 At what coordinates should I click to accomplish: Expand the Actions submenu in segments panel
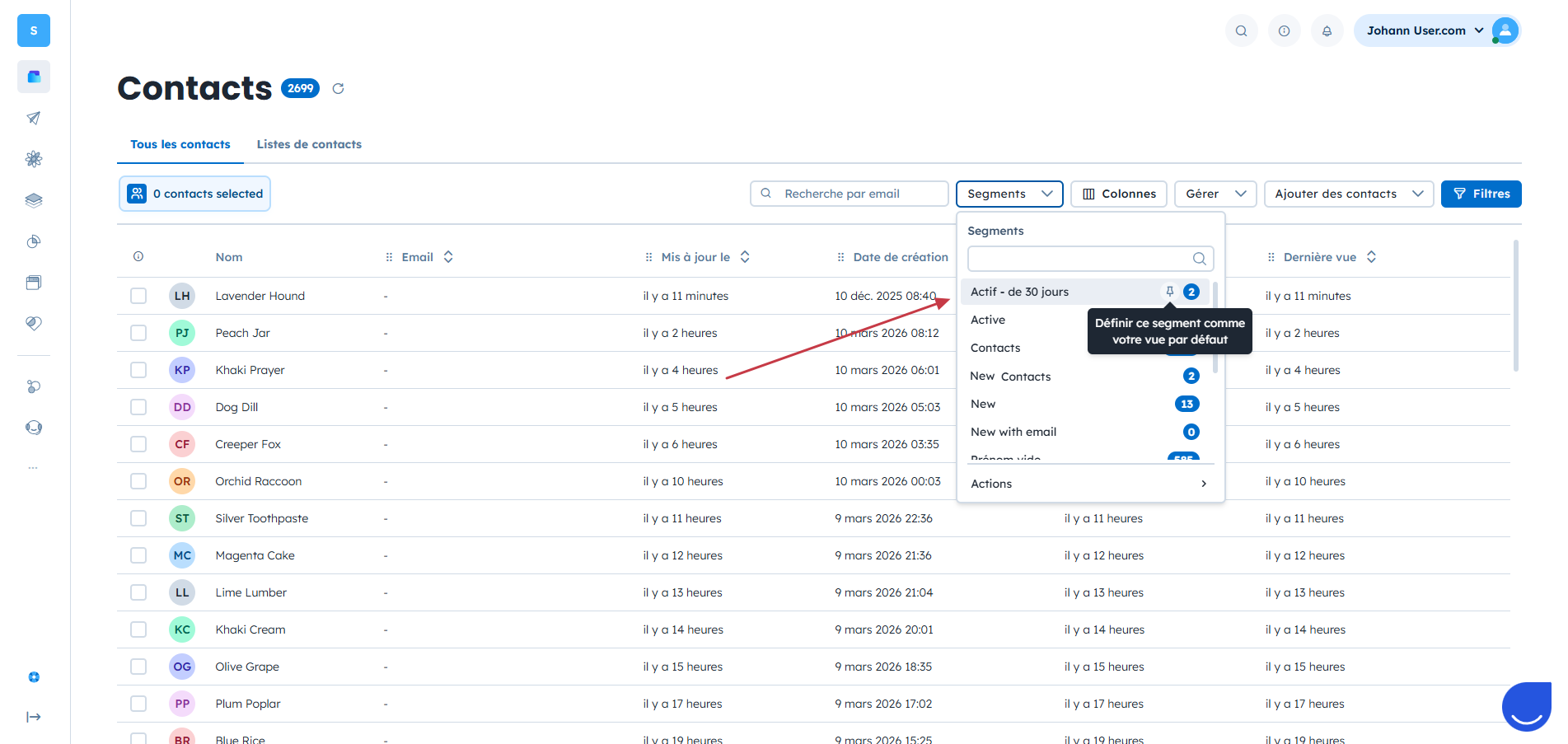(1089, 484)
